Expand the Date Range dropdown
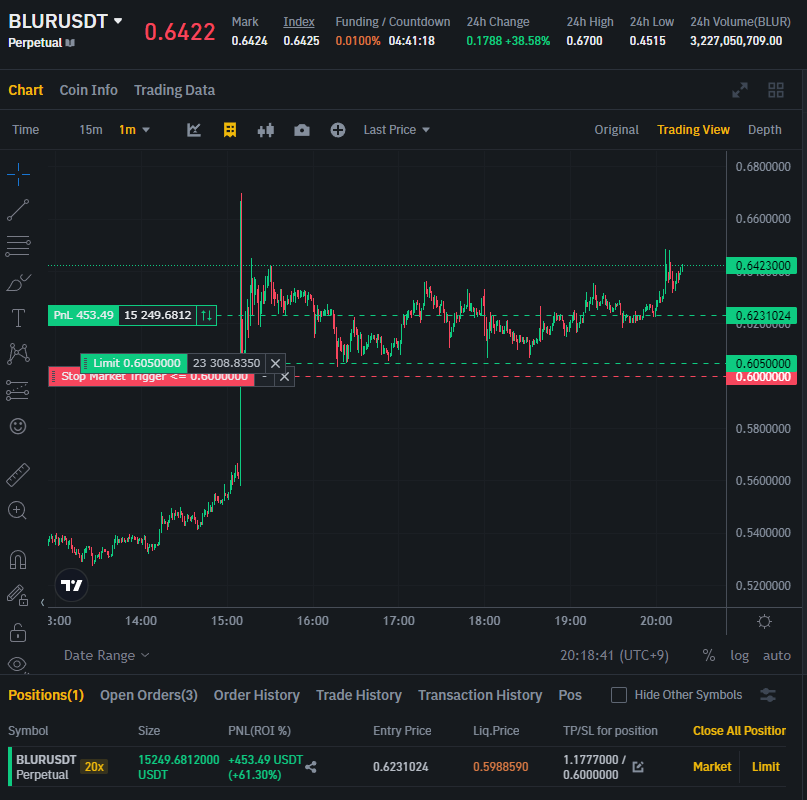The width and height of the screenshot is (807, 800). coord(107,655)
